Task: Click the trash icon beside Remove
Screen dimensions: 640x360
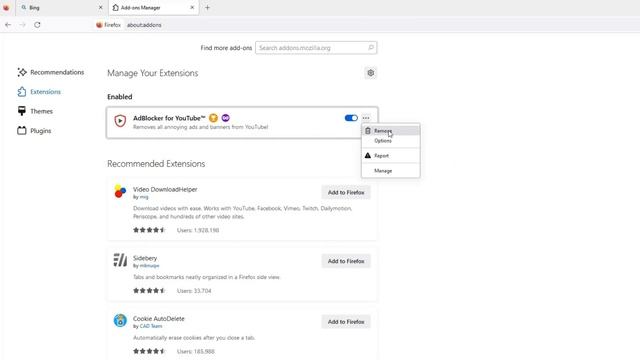Action: pos(368,131)
